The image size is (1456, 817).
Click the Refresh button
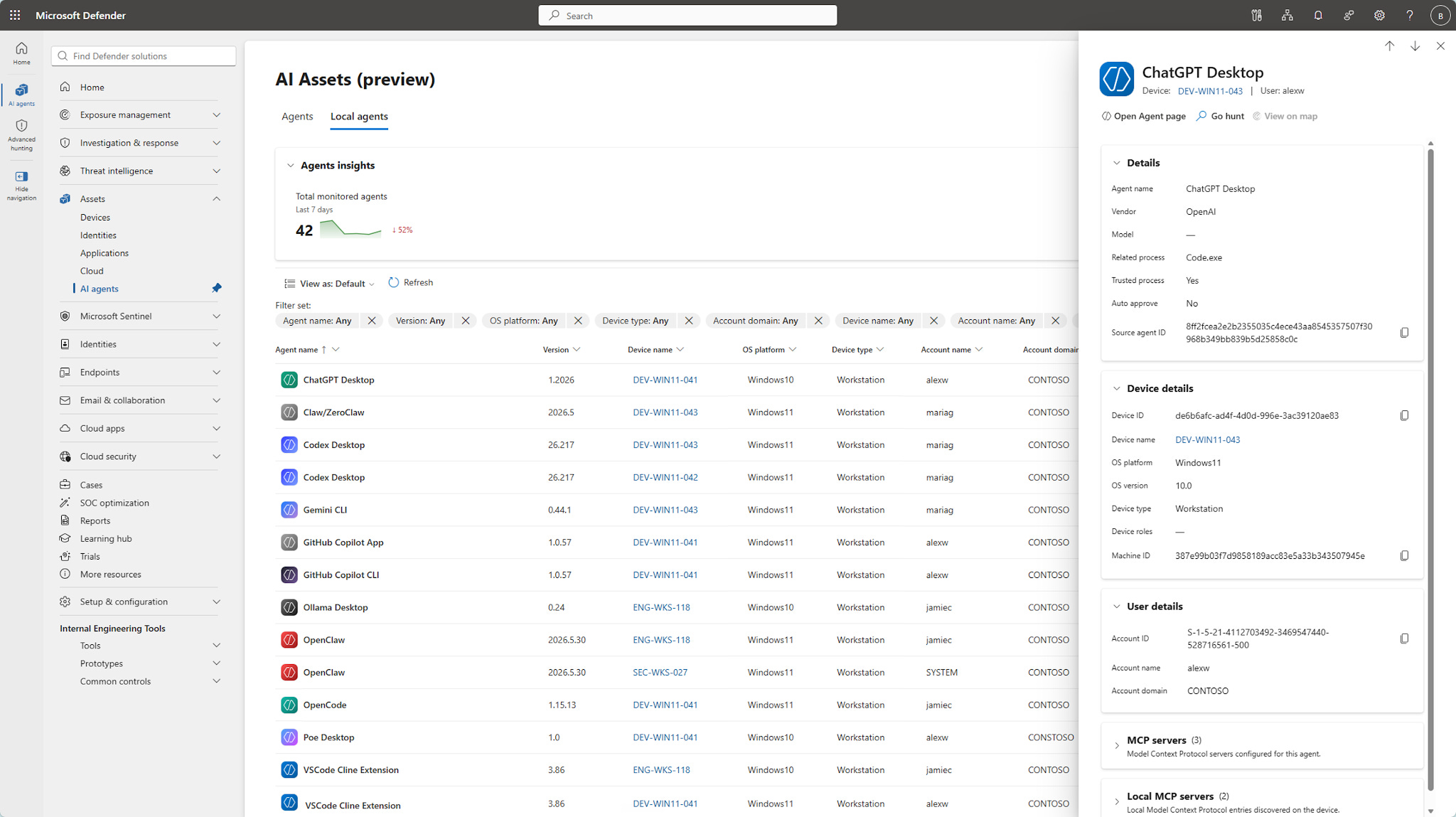pyautogui.click(x=411, y=282)
